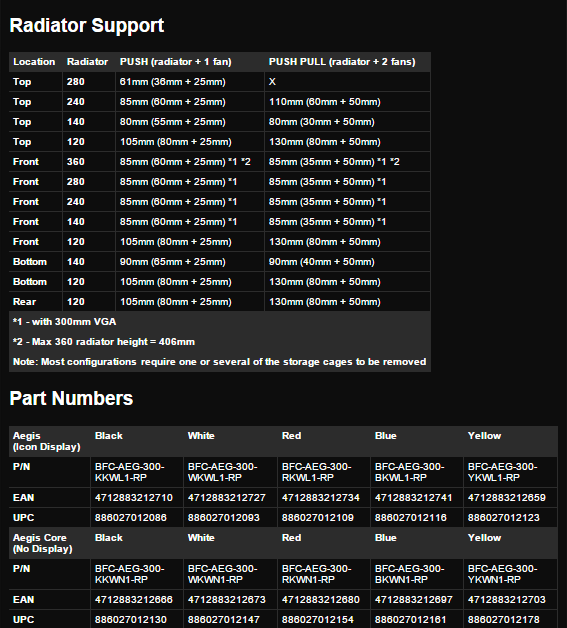Select the Top 280 push value 61mm
567x628 pixels.
point(173,82)
